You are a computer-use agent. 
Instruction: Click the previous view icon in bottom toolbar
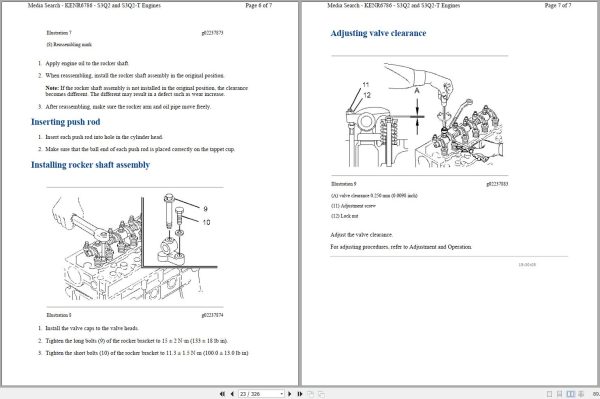pos(310,394)
